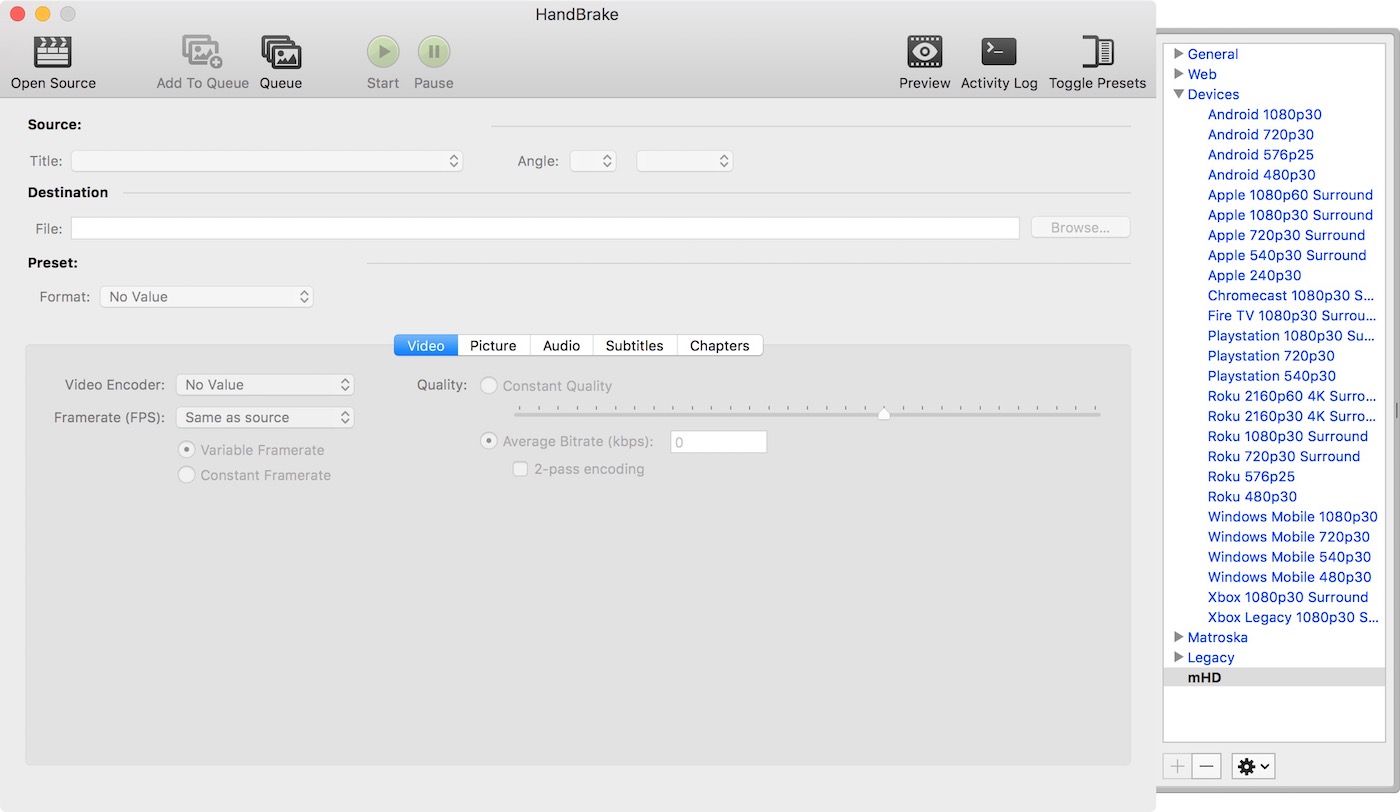This screenshot has height=812, width=1400.
Task: Open the Video Encoder dropdown
Action: tap(265, 385)
